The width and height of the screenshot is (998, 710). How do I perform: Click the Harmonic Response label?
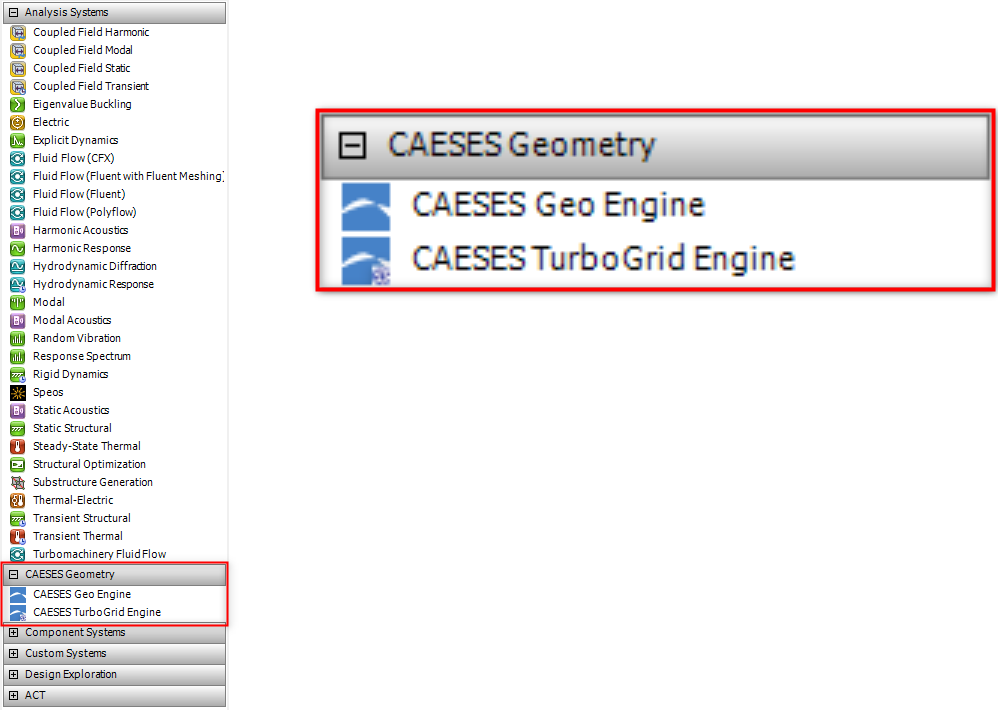(x=82, y=248)
